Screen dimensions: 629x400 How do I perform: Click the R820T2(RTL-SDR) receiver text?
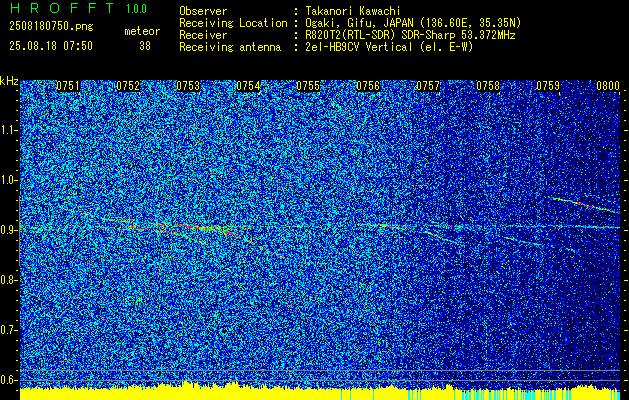pos(410,35)
